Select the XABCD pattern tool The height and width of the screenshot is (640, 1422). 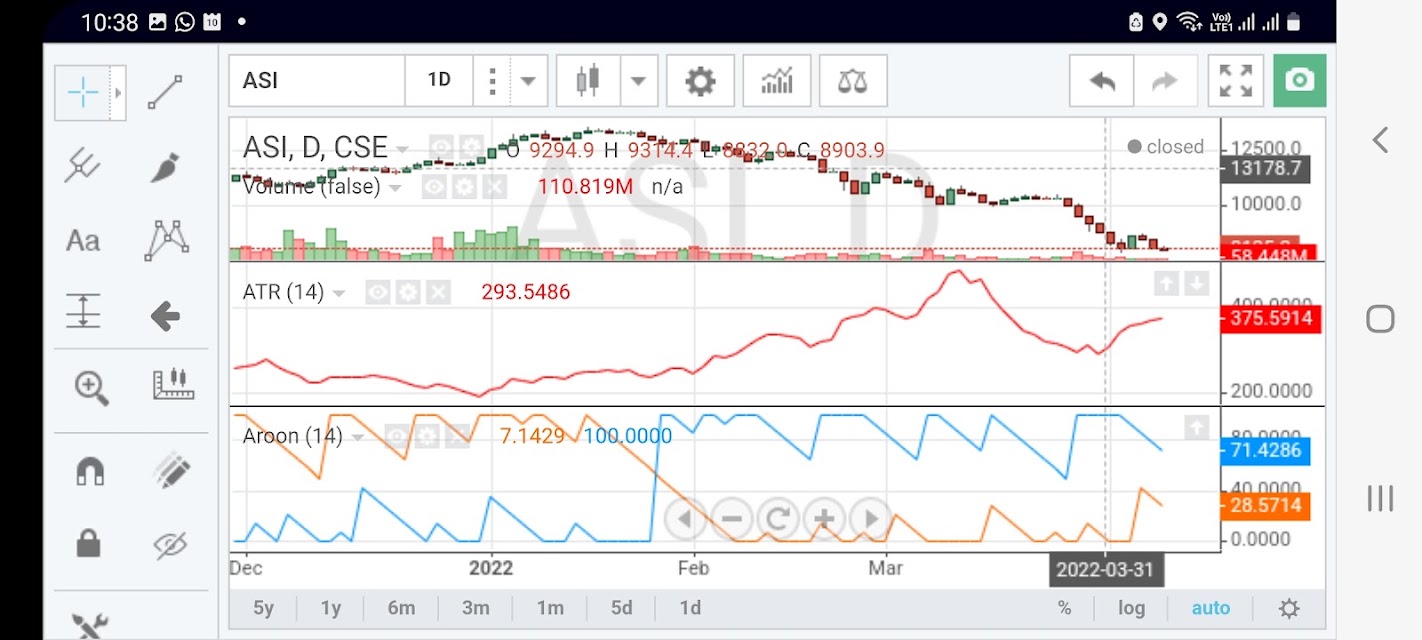click(166, 240)
